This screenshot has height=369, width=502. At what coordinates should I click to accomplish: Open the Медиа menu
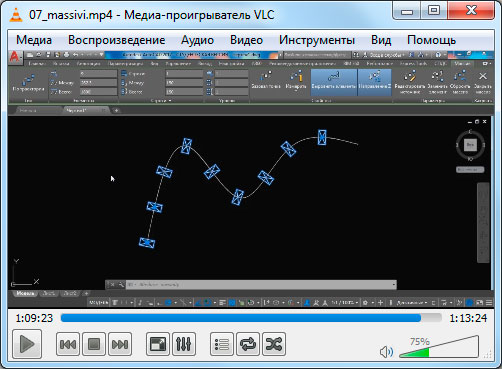point(34,40)
